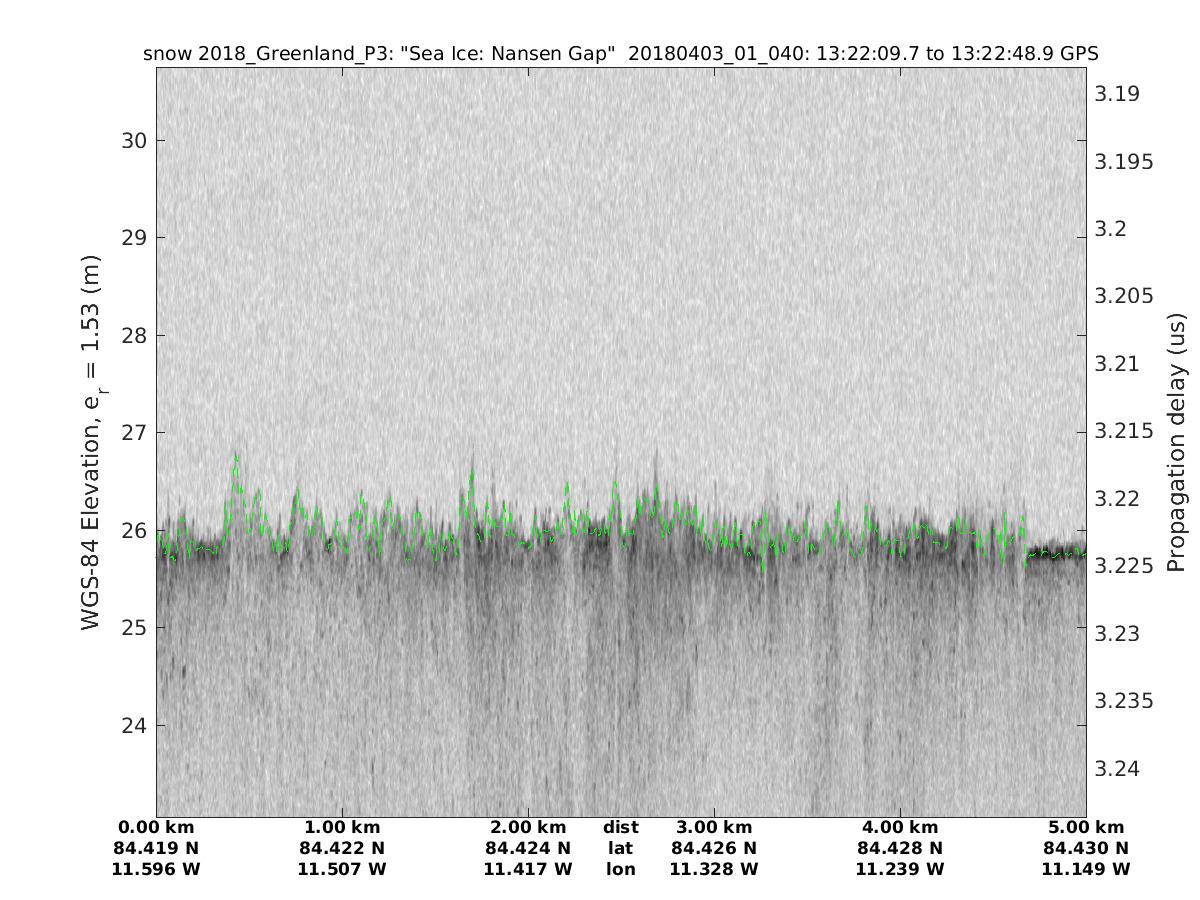Click the 3.225 propagation delay tick label
The width and height of the screenshot is (1200, 900).
tap(1123, 566)
